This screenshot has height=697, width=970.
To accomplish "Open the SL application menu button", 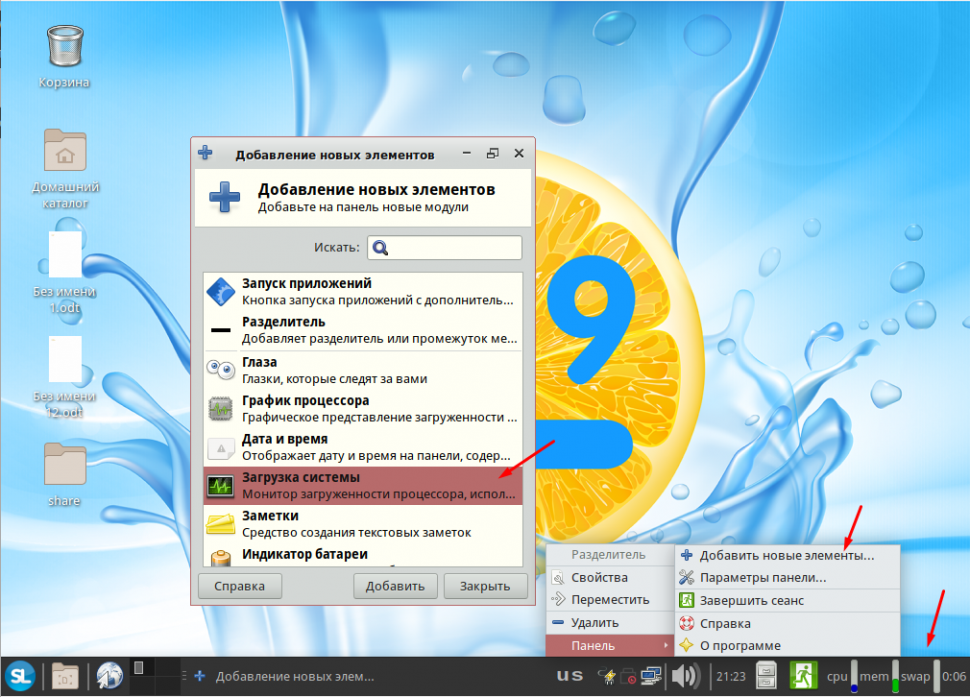I will coord(20,676).
